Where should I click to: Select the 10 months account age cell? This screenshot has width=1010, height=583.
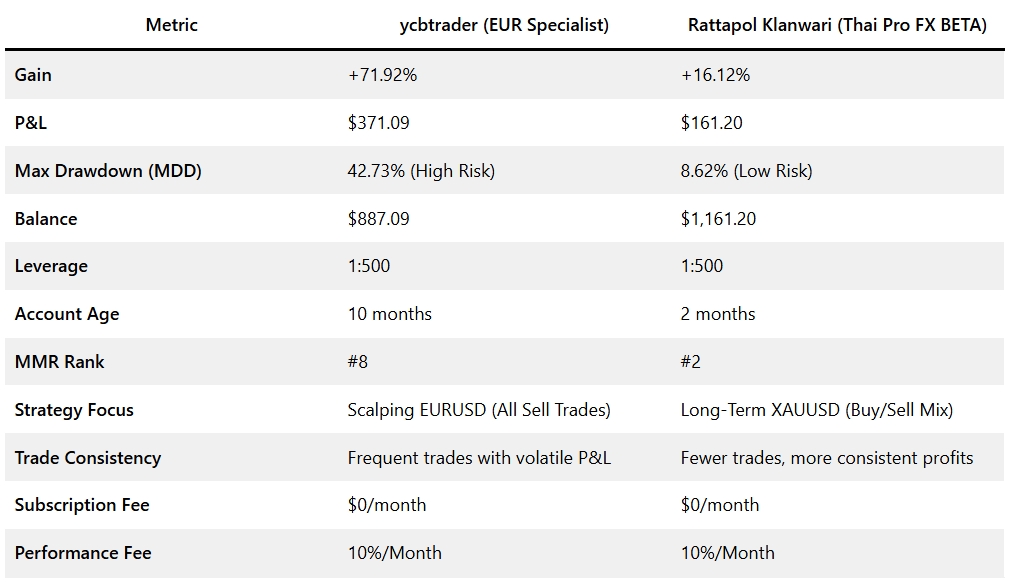[390, 314]
